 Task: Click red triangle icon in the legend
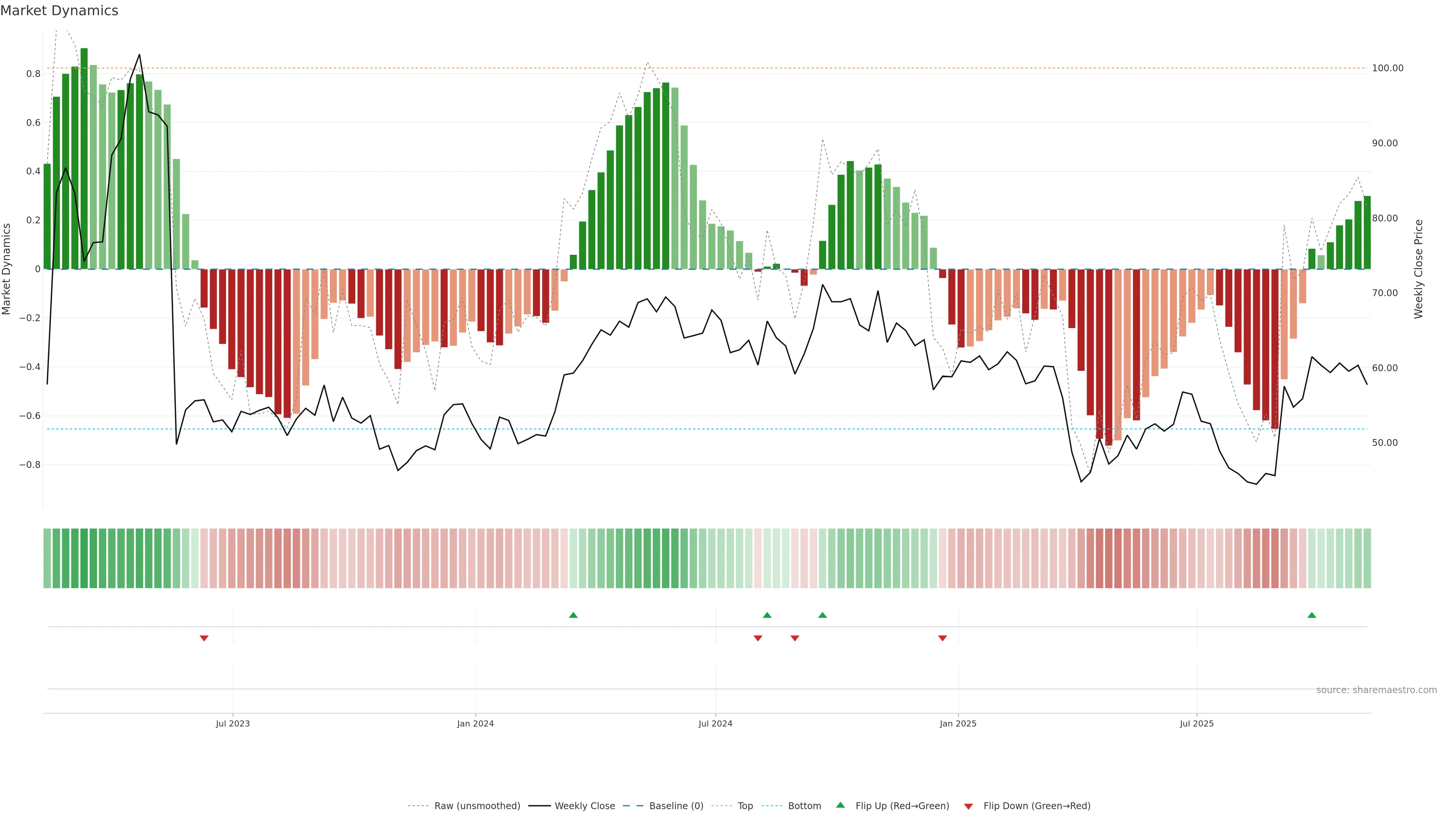point(968,806)
